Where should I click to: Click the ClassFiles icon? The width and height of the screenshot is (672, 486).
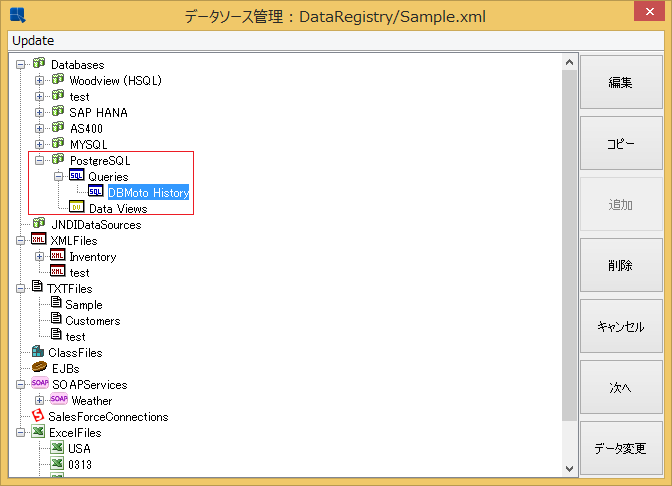[38, 351]
